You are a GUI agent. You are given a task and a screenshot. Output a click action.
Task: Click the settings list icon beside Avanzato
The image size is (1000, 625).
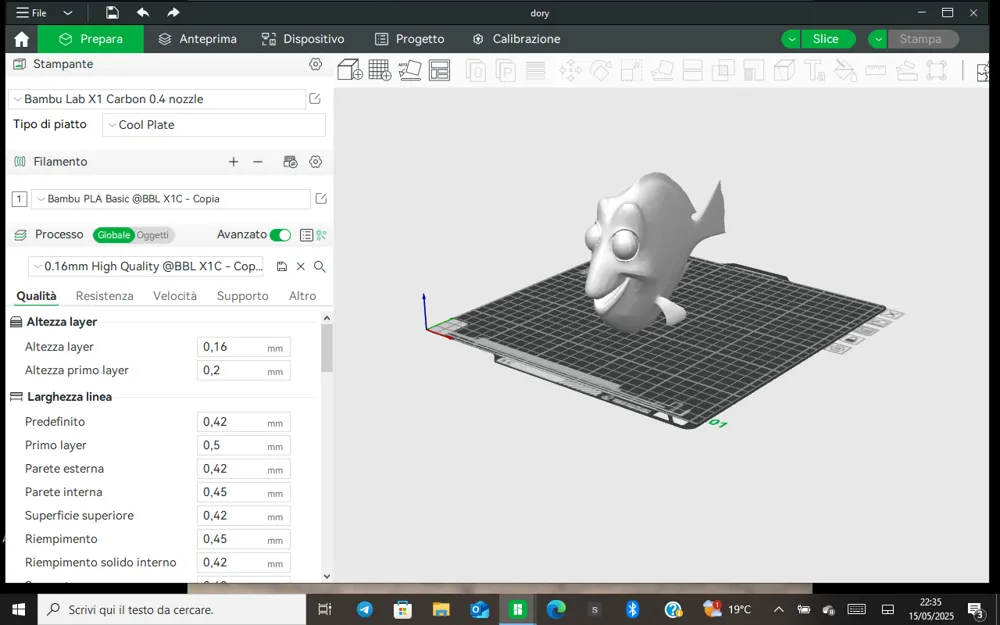pyautogui.click(x=306, y=235)
